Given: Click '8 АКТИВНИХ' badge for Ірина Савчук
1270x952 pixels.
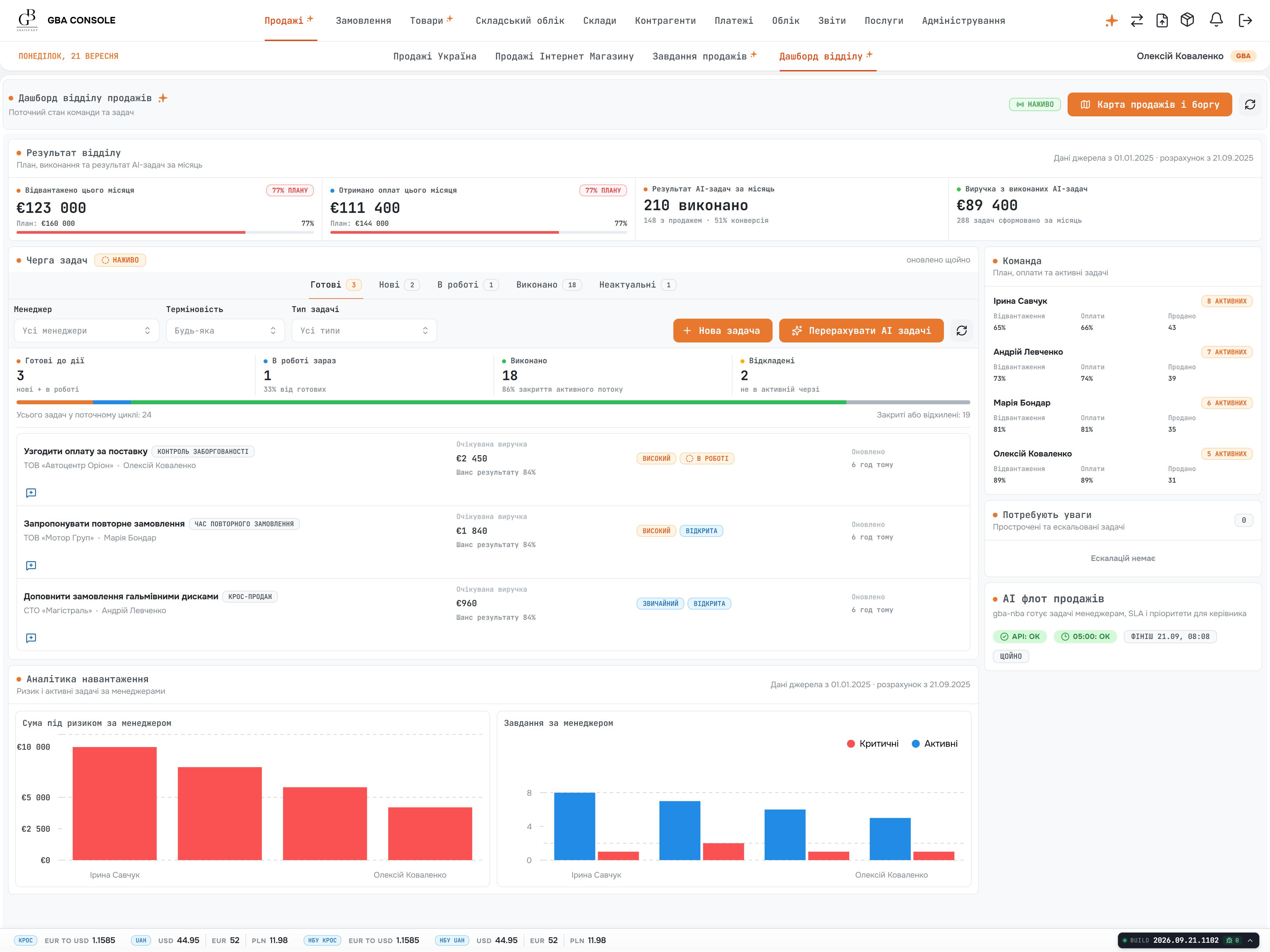Looking at the screenshot, I should pos(1226,301).
